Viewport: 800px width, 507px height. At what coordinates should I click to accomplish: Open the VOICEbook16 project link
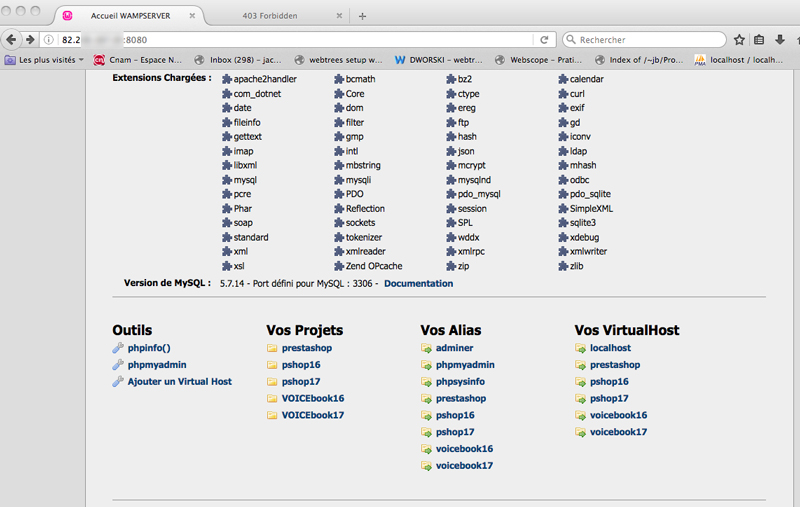pyautogui.click(x=313, y=398)
